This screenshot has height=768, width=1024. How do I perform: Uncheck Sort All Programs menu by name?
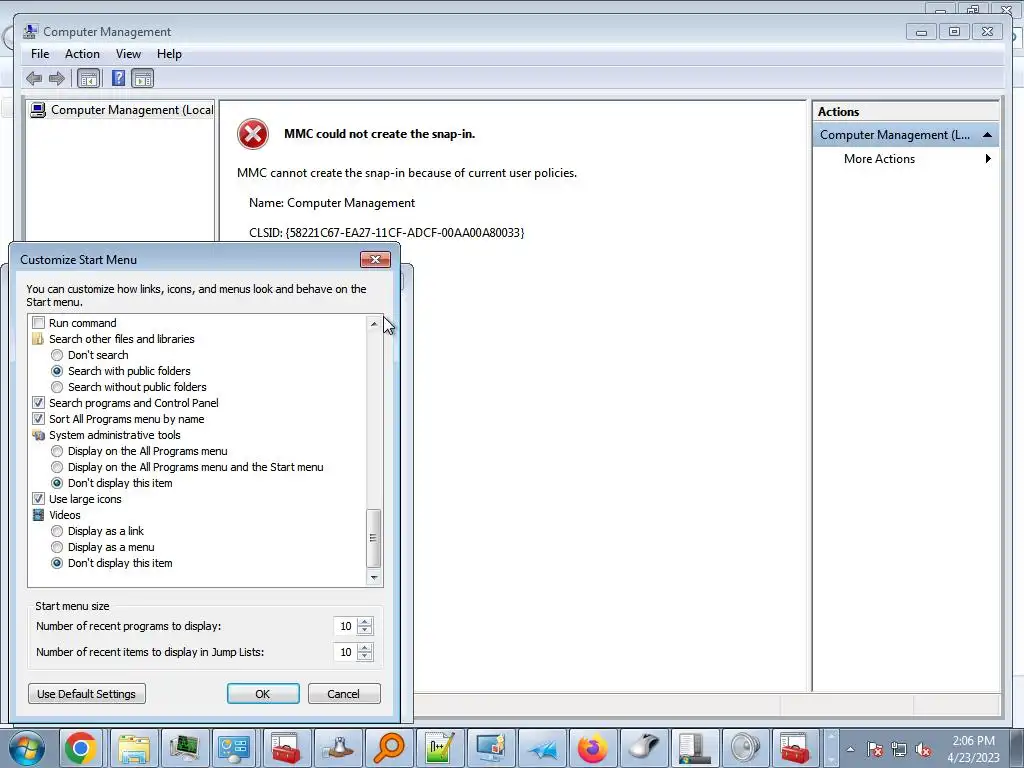pos(39,419)
